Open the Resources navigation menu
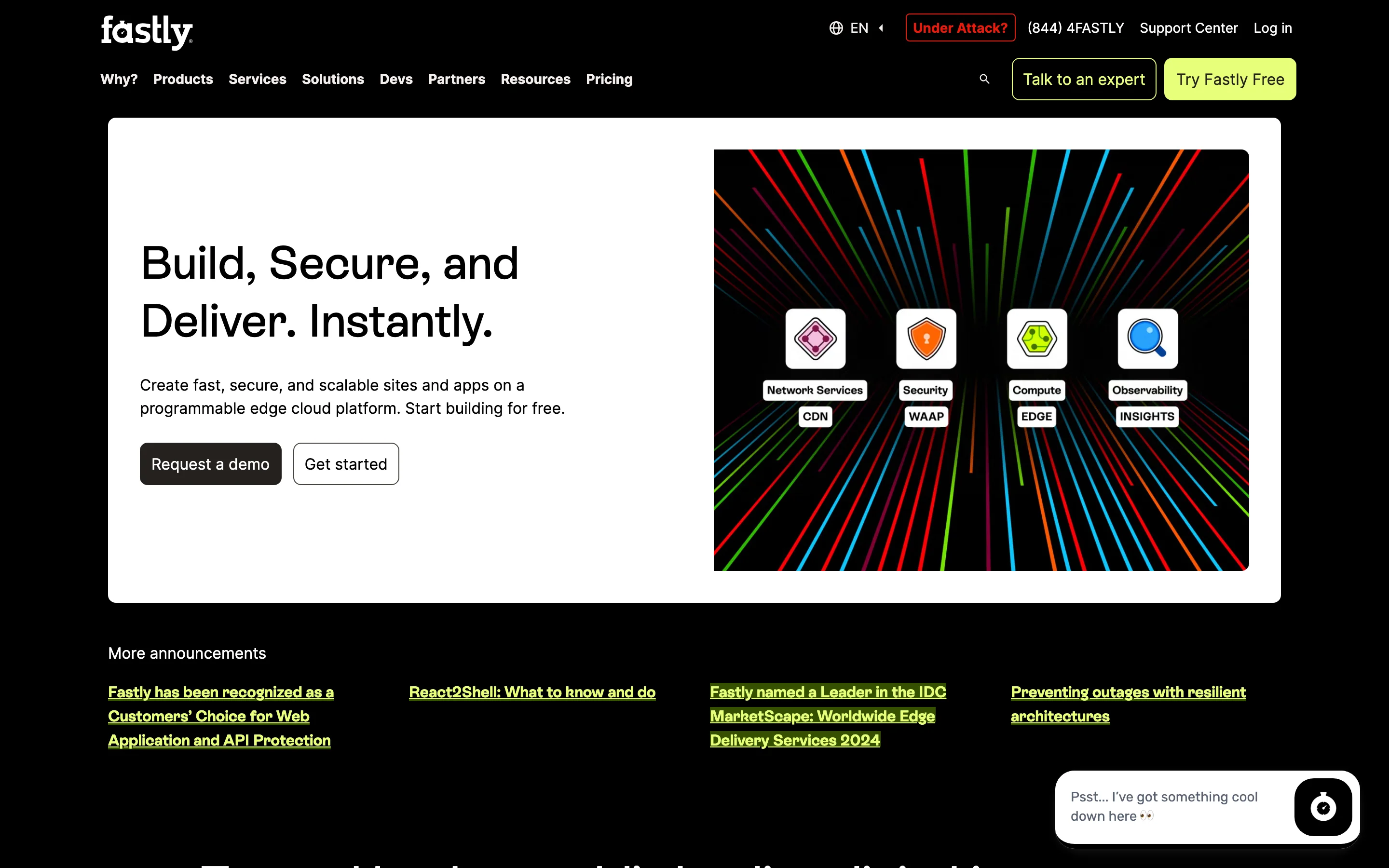Screen dimensions: 1389x868 [x=535, y=79]
